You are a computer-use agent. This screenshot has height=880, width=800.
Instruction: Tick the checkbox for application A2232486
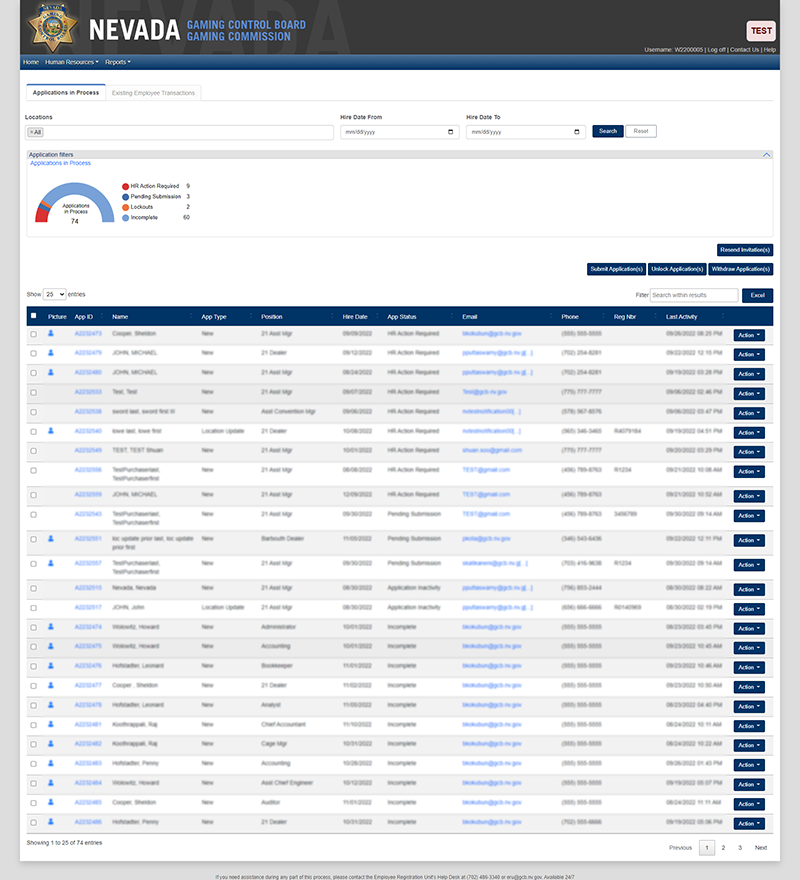34,823
